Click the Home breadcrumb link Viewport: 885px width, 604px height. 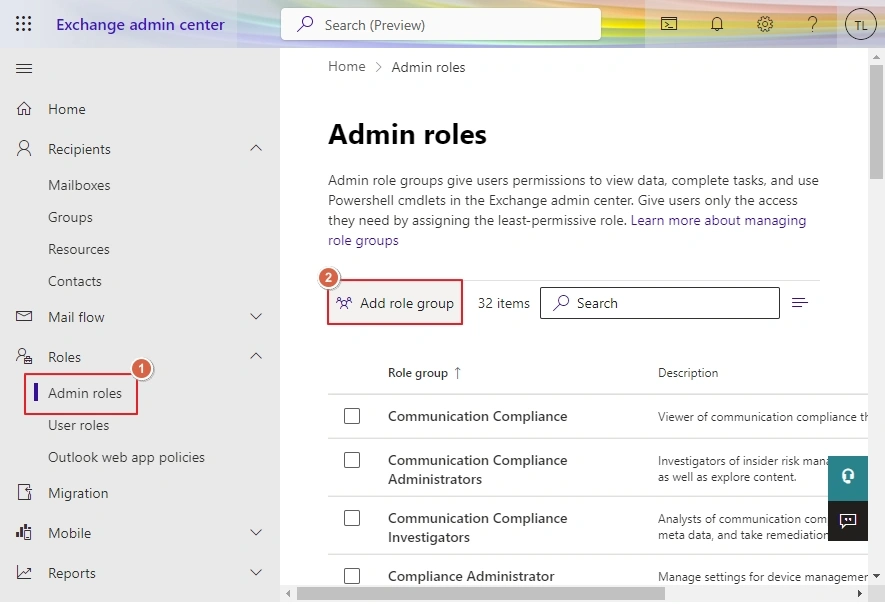tap(347, 67)
